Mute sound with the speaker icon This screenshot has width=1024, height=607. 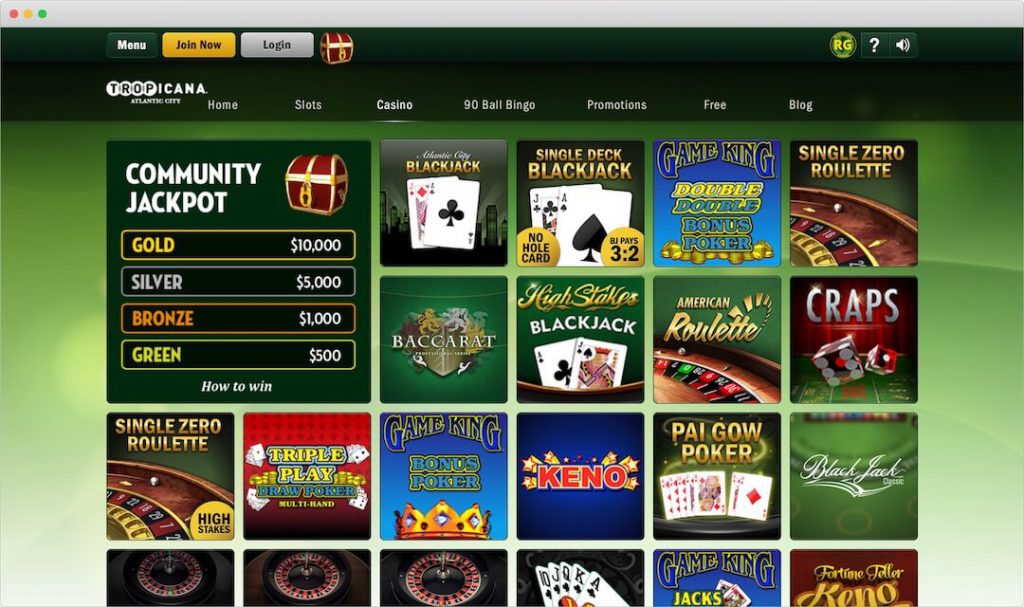coord(903,45)
